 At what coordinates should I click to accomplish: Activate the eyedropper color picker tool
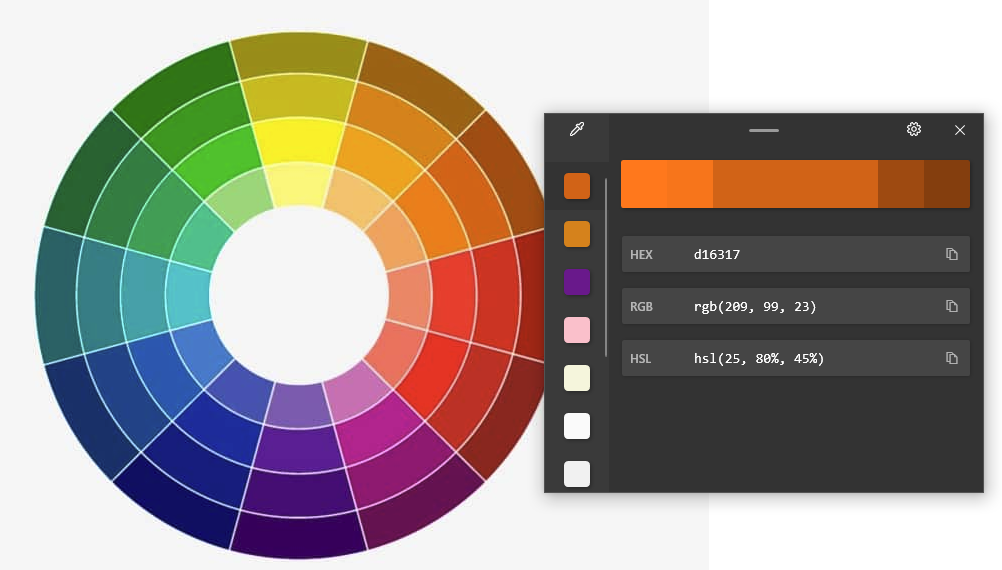[577, 130]
